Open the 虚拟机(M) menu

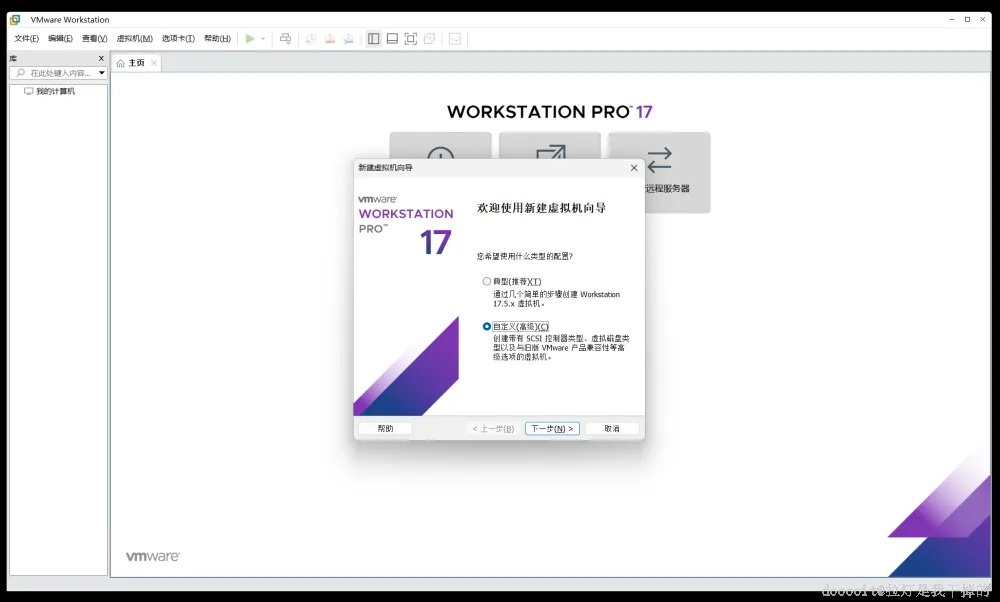pos(135,39)
